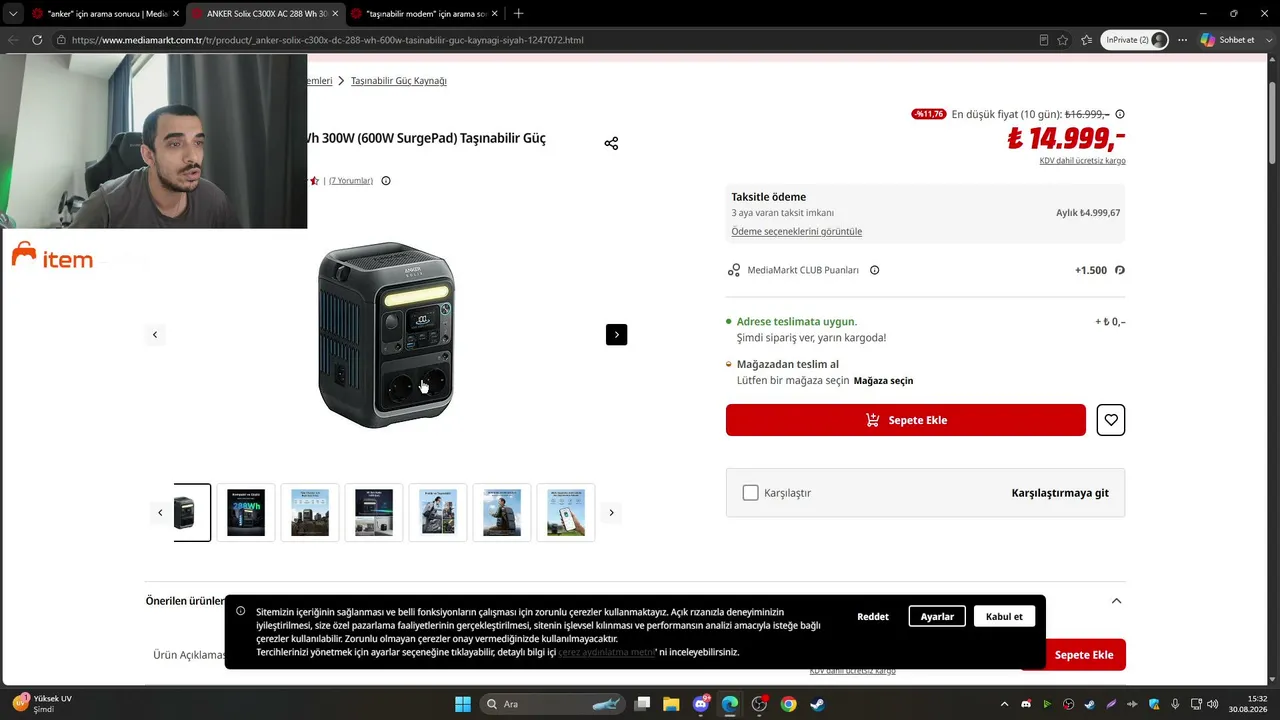The image size is (1280, 720).
Task: Collapse the Önerilen ürünler section
Action: [x=1116, y=601]
